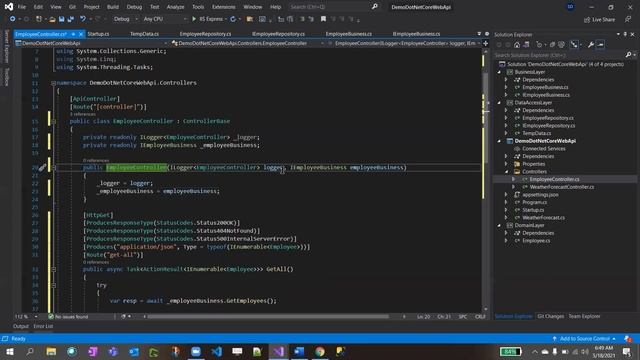Open the class navigation dropdown showing Controllers.EmployeeController
This screenshot has height=360, width=640.
248,43
